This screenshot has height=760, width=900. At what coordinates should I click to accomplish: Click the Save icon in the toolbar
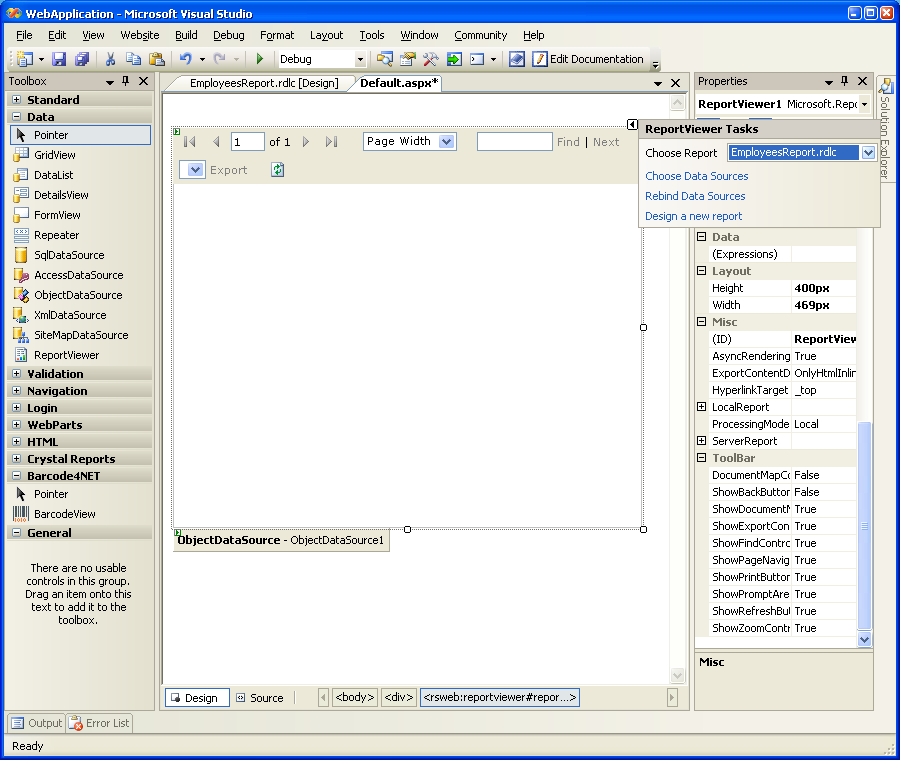coord(59,60)
